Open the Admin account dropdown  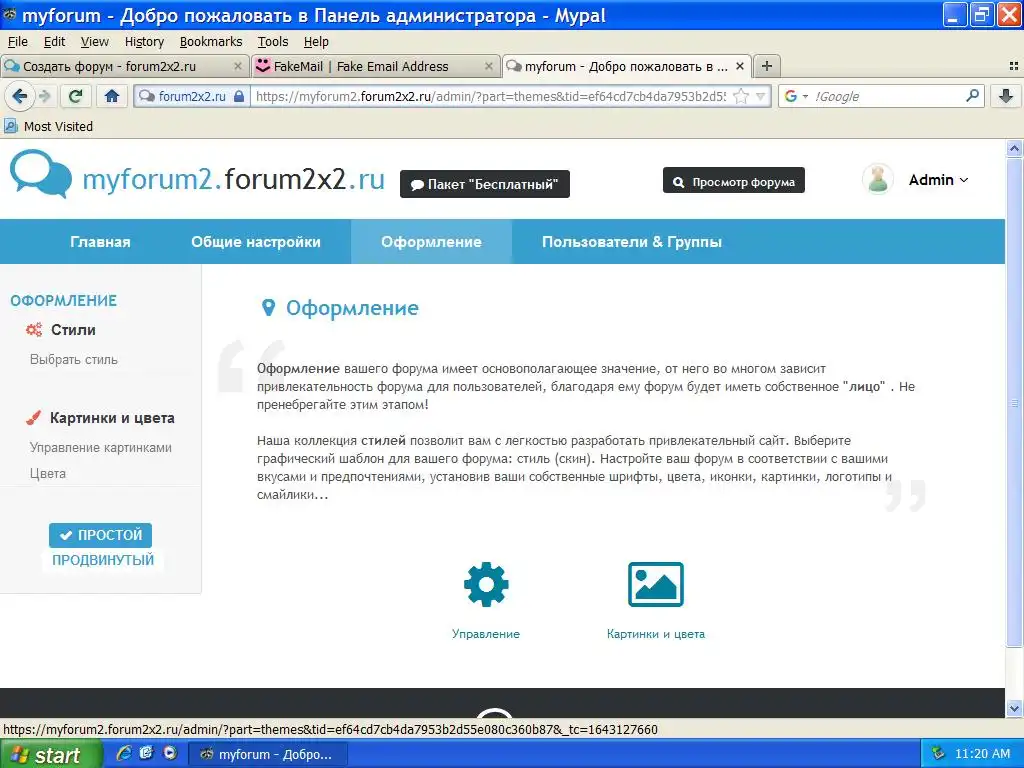[x=938, y=180]
